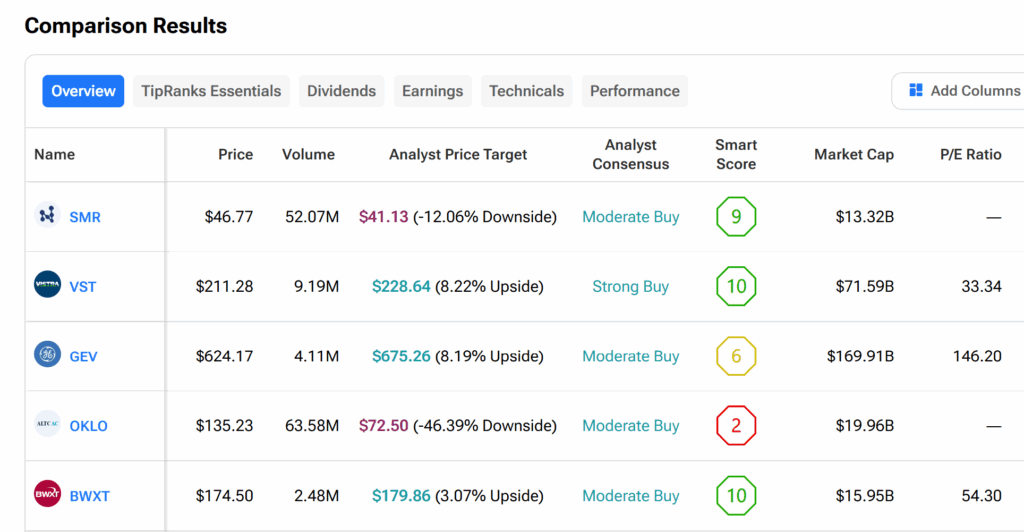
Task: Open the Dividends tab
Action: pos(342,91)
